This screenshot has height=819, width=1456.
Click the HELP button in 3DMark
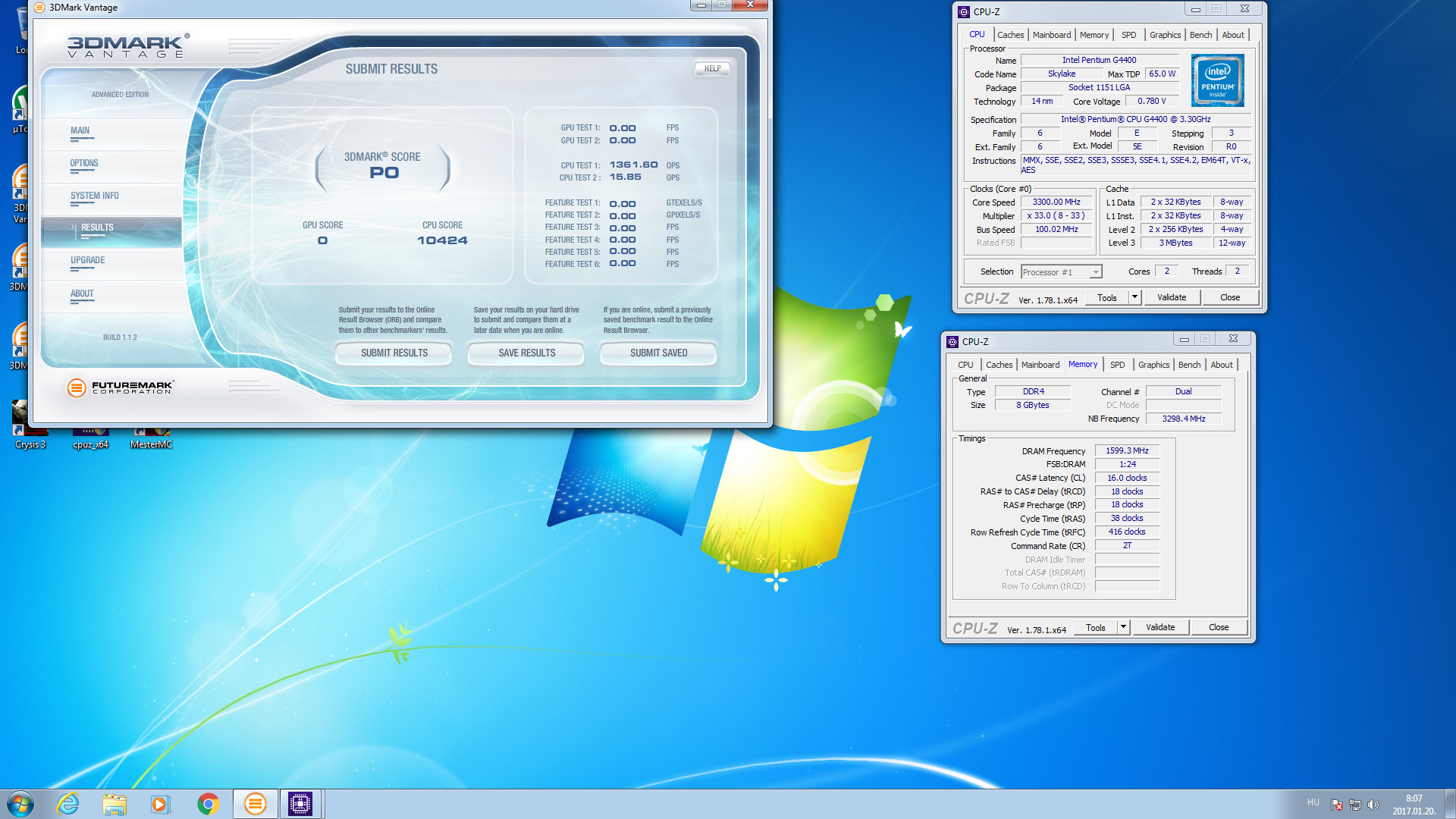tap(712, 68)
